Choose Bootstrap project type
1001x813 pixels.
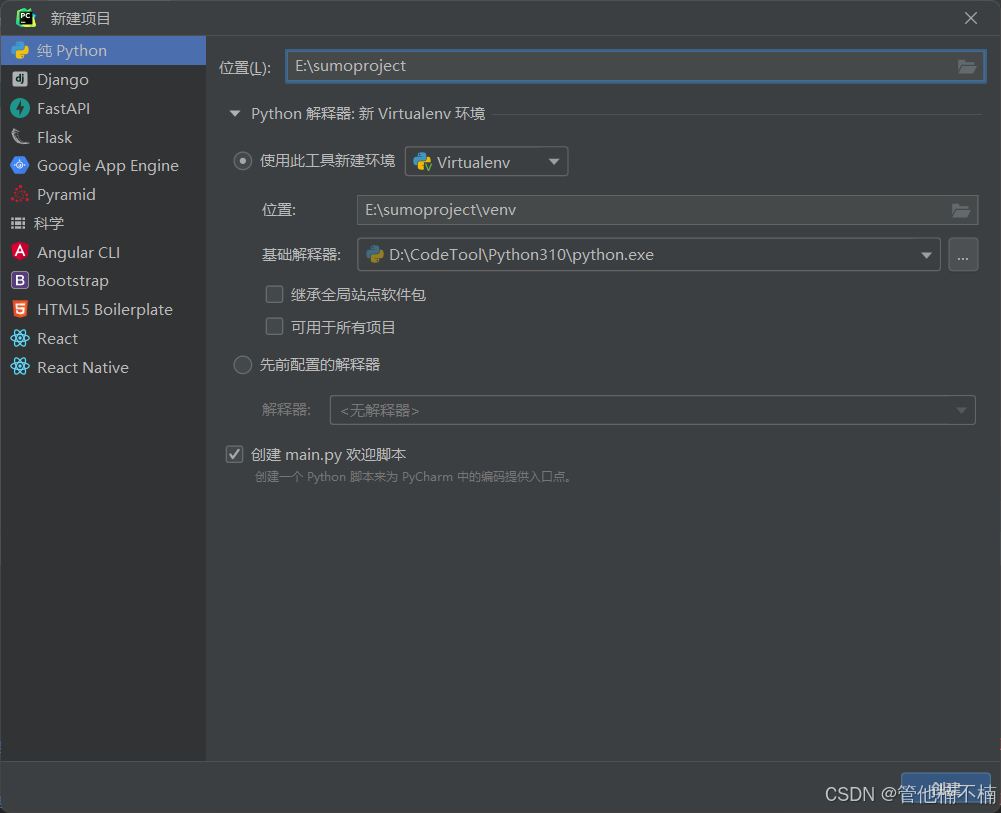coord(103,280)
